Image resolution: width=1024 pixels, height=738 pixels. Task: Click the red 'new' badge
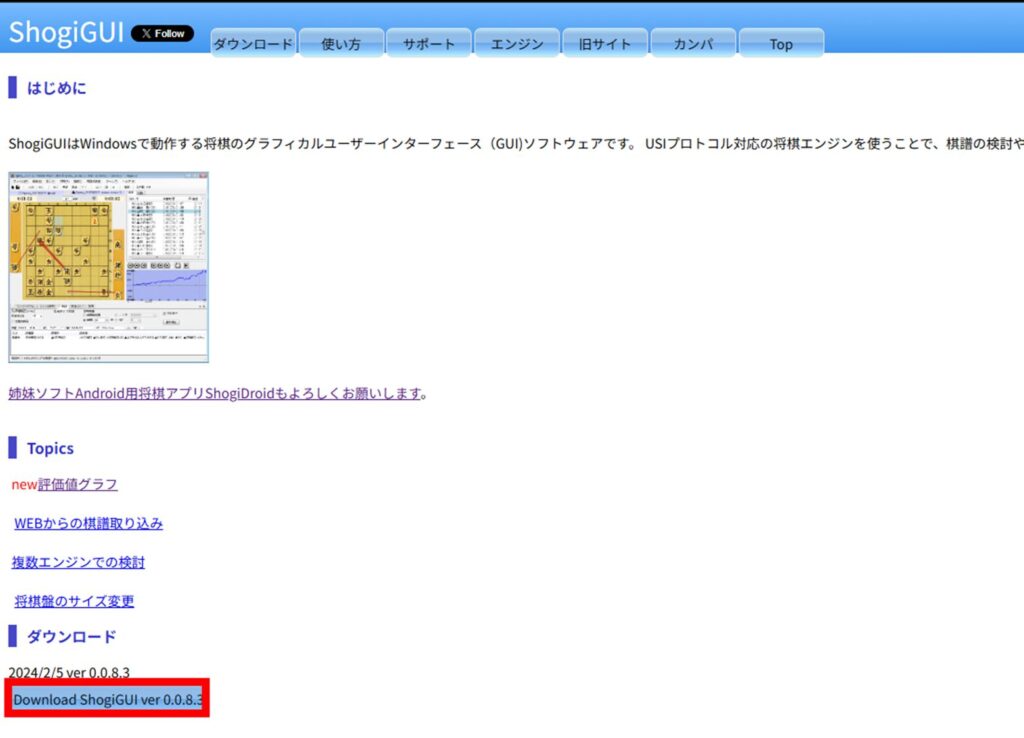pyautogui.click(x=21, y=484)
